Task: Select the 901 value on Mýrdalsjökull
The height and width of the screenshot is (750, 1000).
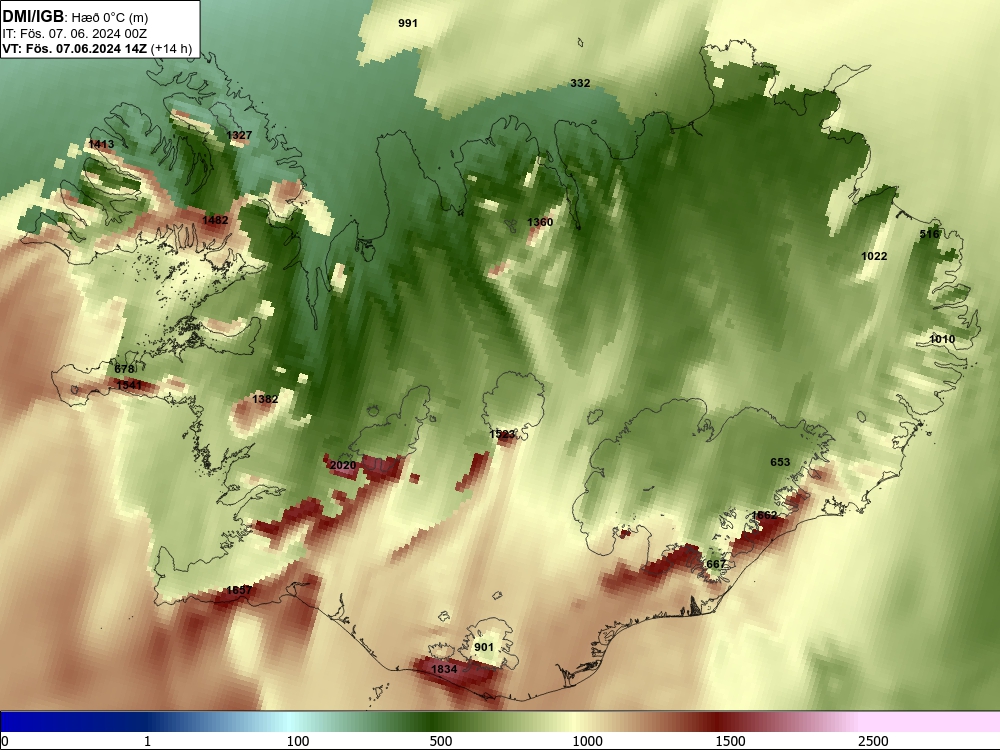Action: click(x=484, y=647)
